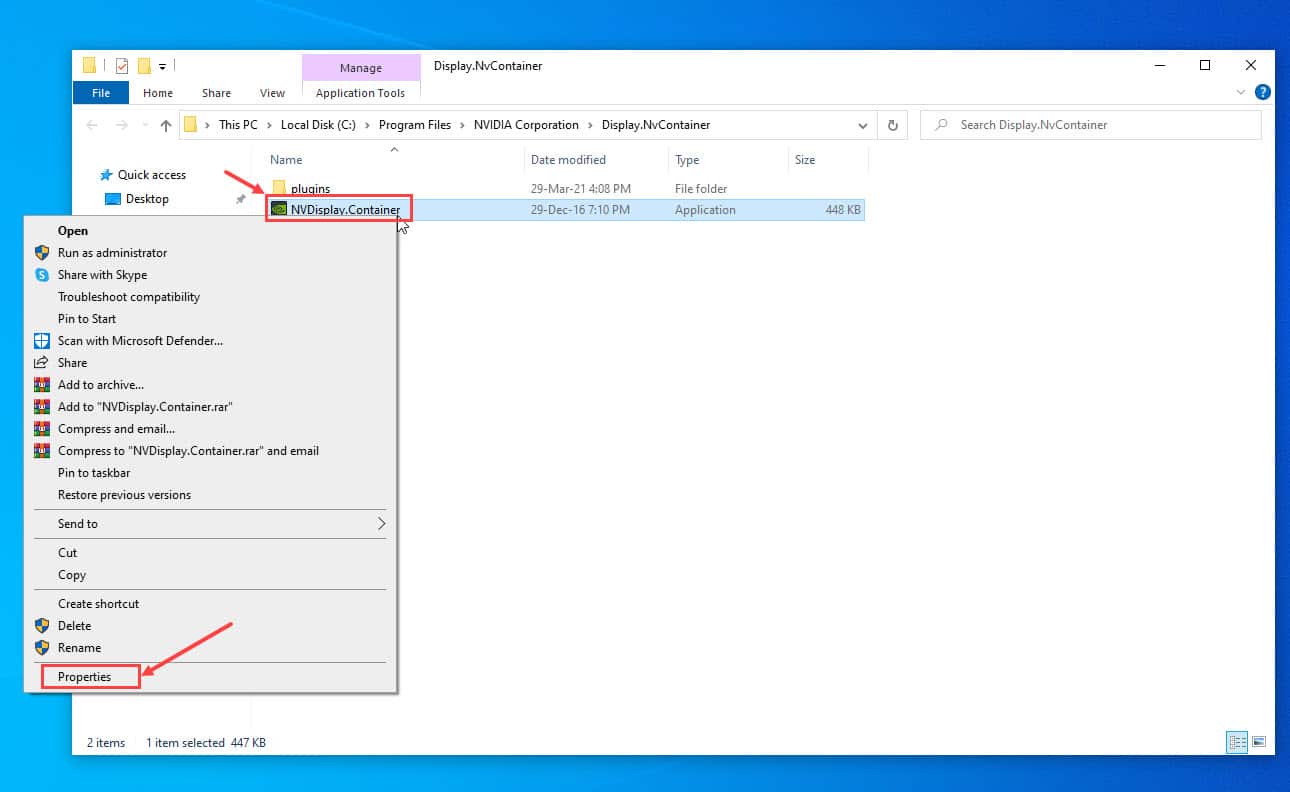1290x792 pixels.
Task: Click the File folder type cell
Action: point(701,188)
